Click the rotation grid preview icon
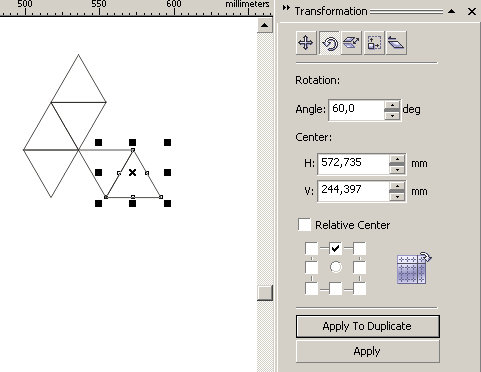 413,268
